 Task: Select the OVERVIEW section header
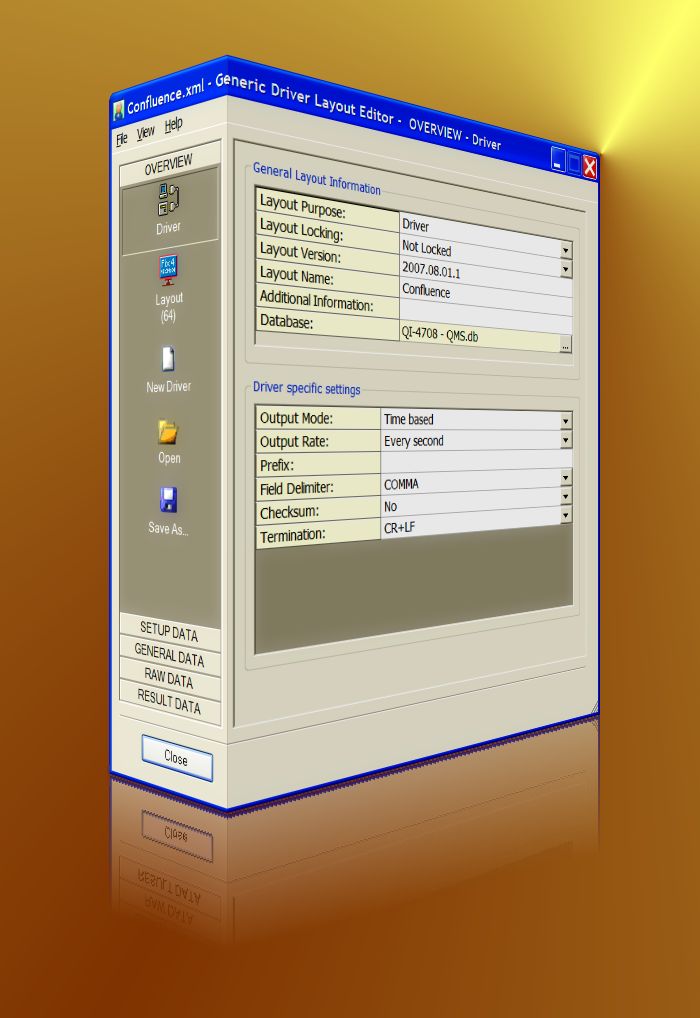click(169, 164)
